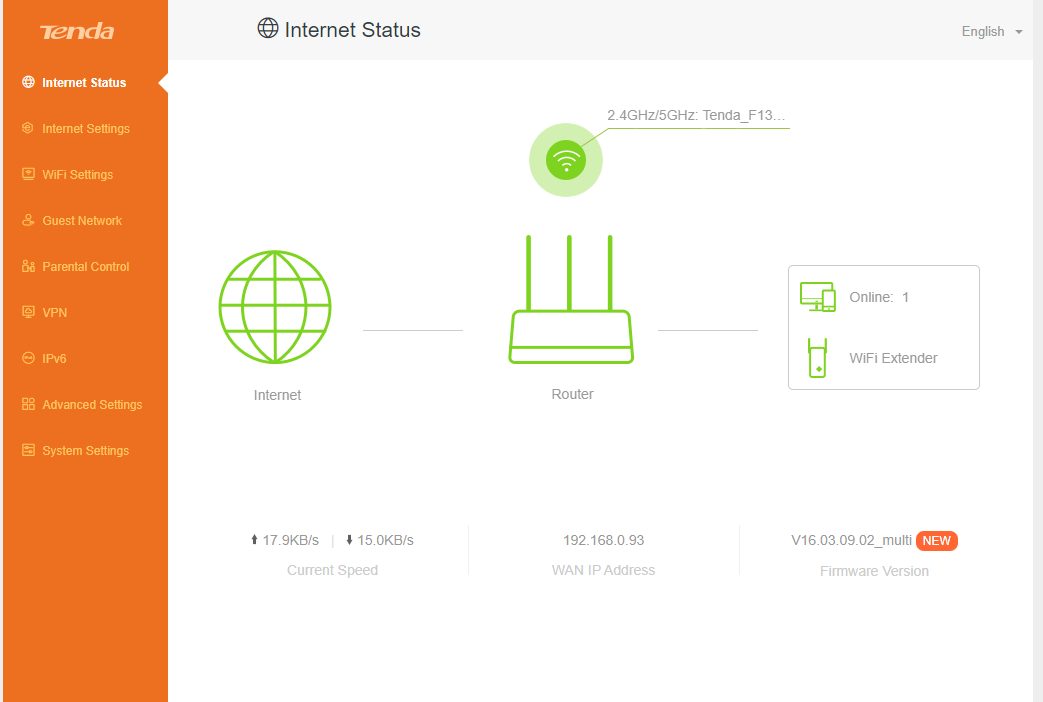1043x702 pixels.
Task: Expand language list via dropdown arrow
Action: [x=1018, y=32]
